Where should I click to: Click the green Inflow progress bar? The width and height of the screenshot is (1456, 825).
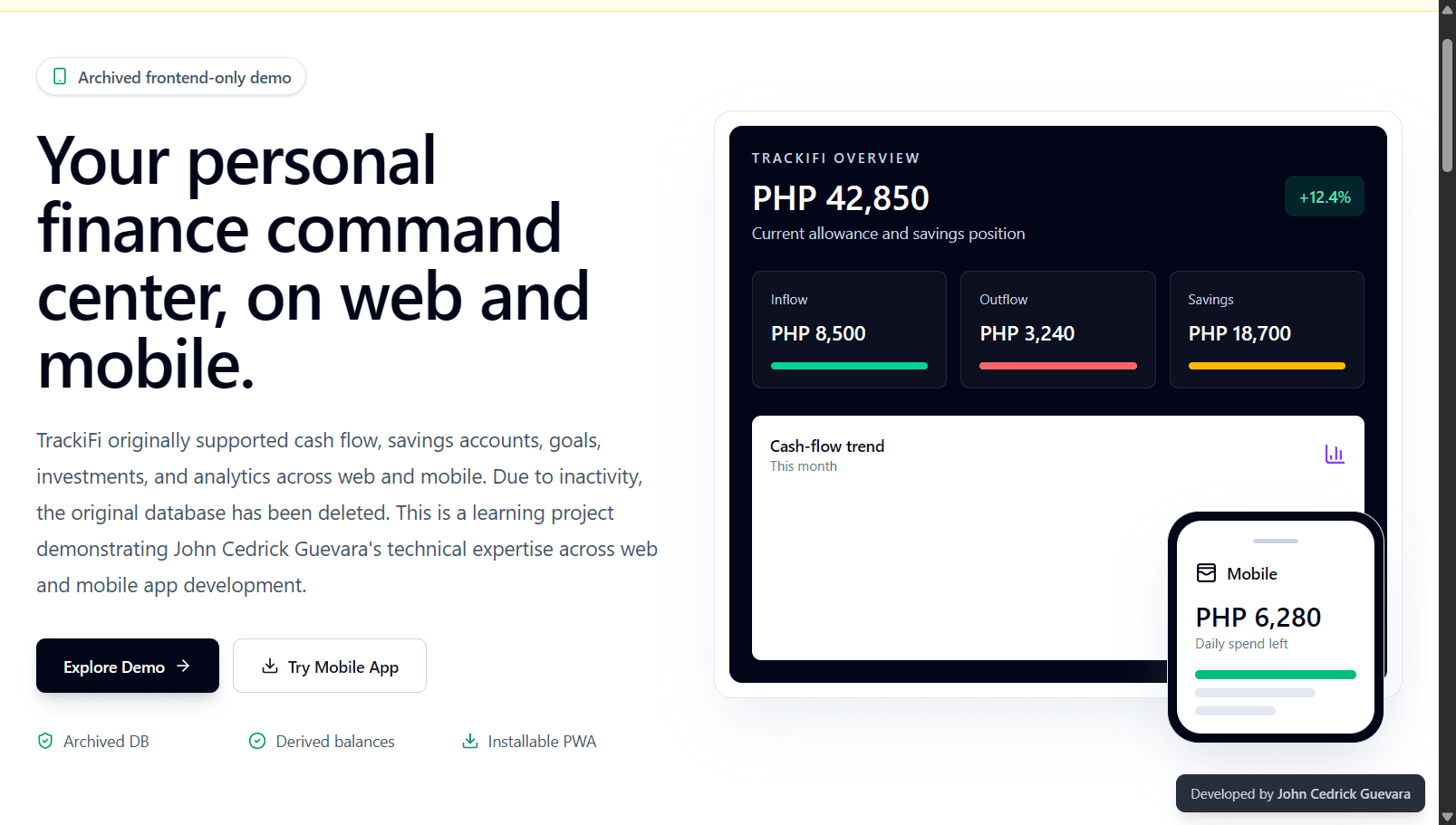(849, 366)
